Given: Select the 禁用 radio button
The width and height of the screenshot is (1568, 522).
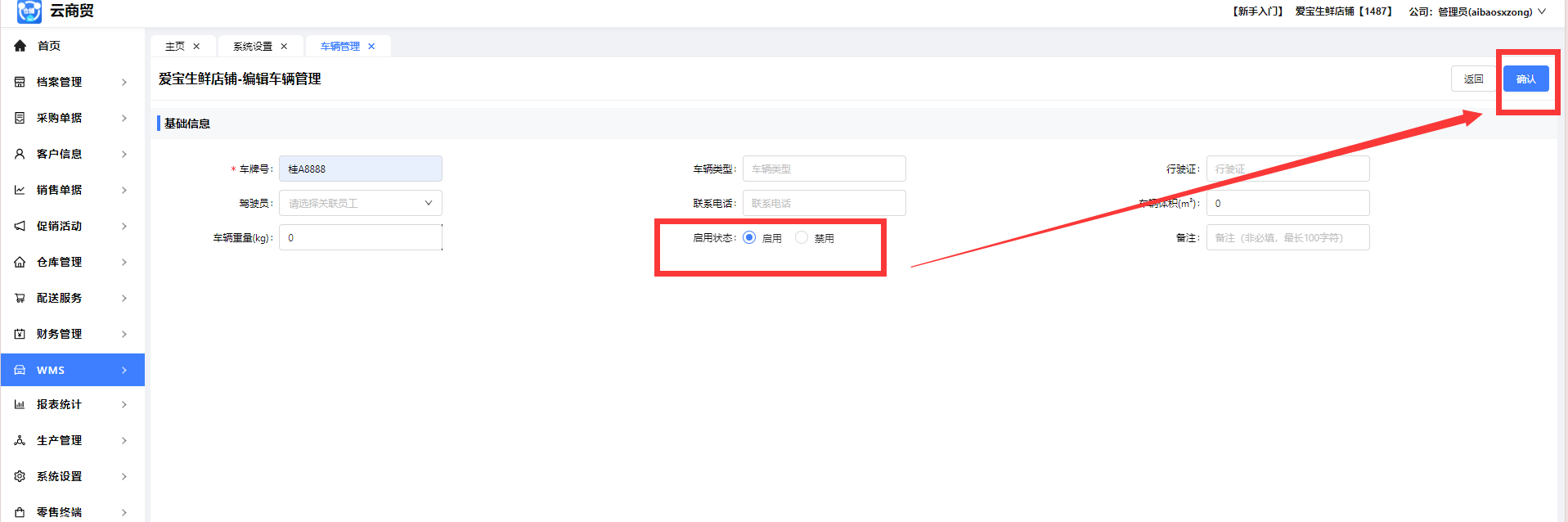Looking at the screenshot, I should point(802,237).
